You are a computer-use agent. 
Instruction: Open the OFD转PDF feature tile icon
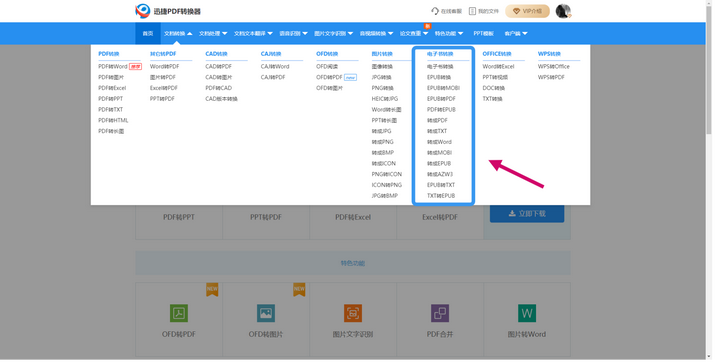(179, 313)
